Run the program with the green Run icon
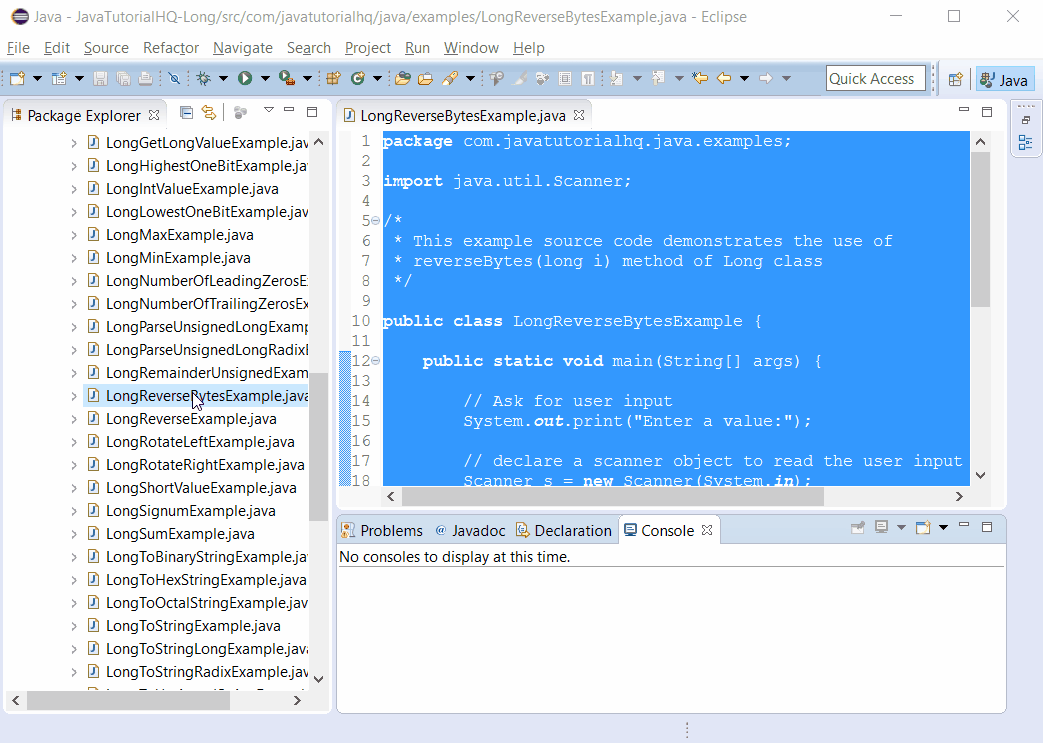The width and height of the screenshot is (1043, 743). pyautogui.click(x=245, y=78)
